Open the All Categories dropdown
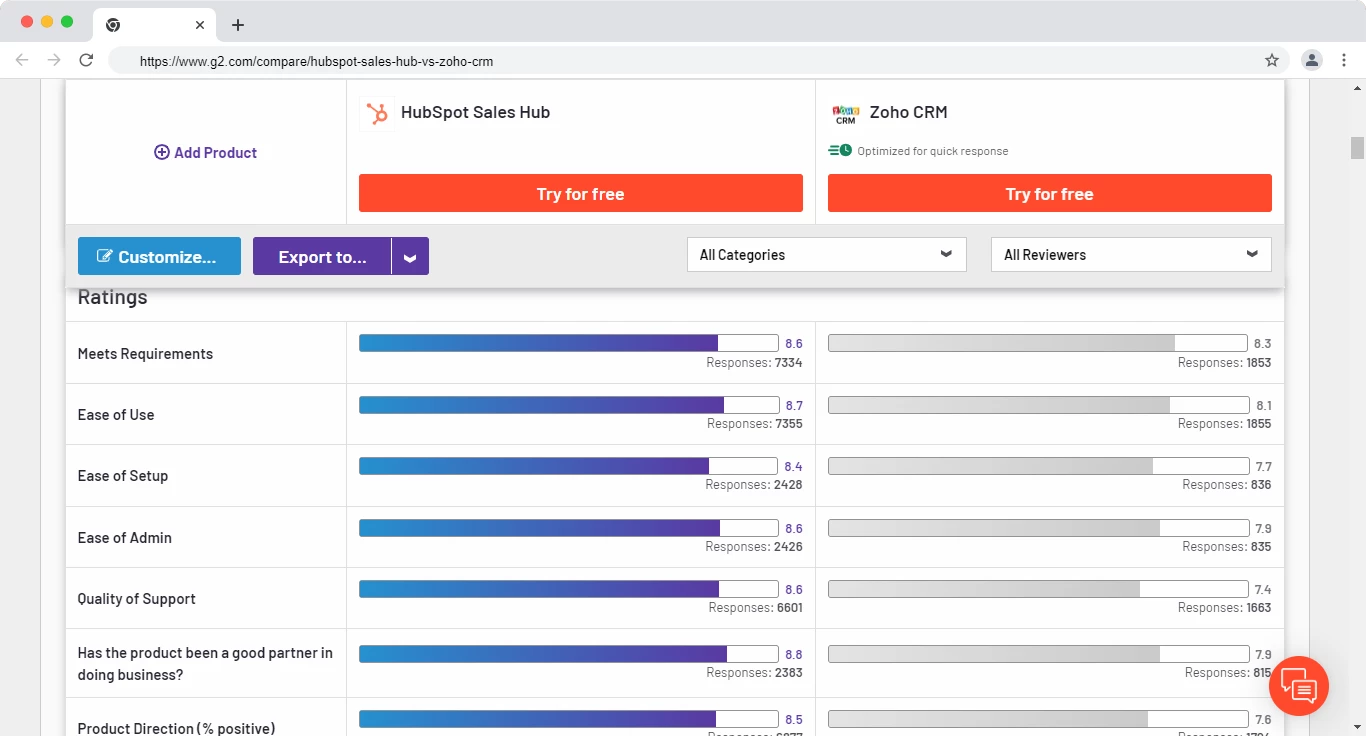 coord(827,255)
